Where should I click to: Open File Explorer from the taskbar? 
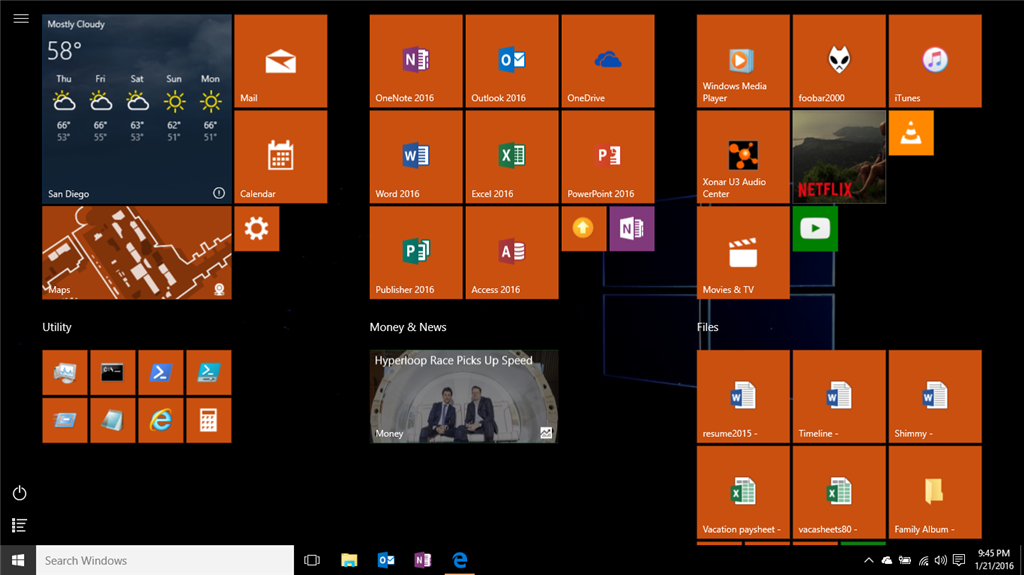pyautogui.click(x=349, y=560)
